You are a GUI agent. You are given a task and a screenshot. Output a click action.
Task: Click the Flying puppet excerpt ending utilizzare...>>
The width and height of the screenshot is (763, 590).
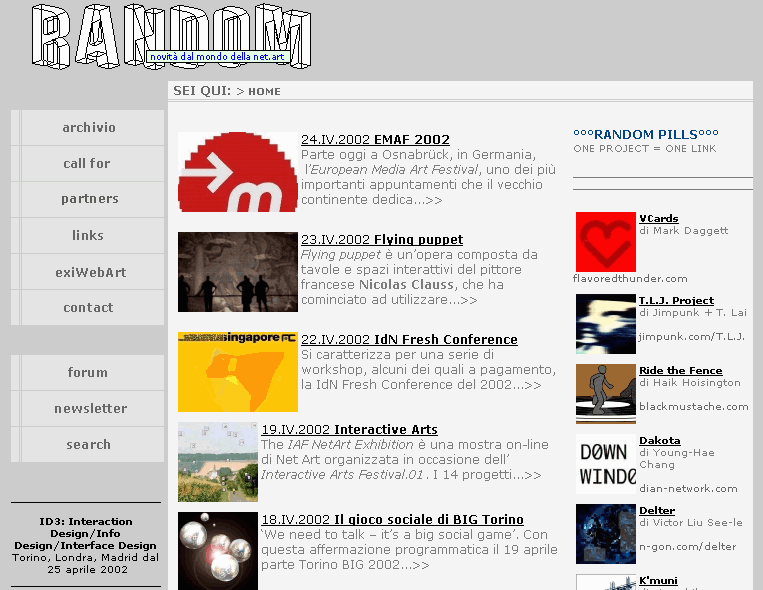419,277
